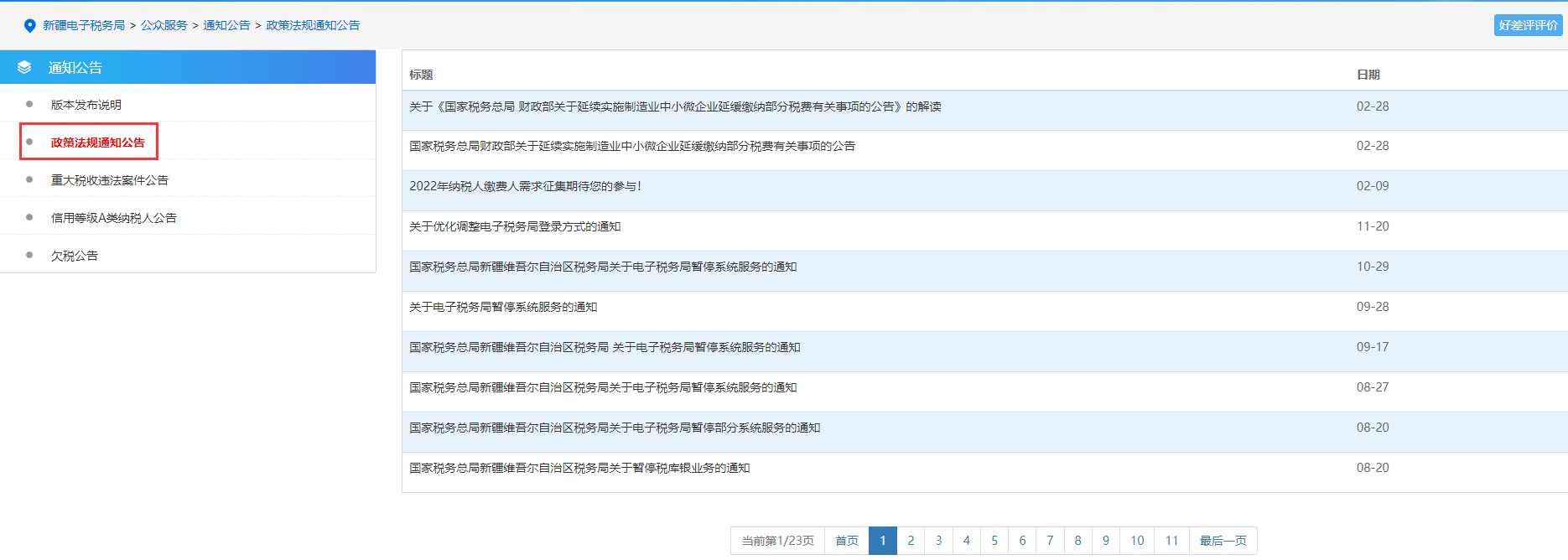Select 版本发布说明 in sidebar
The height and width of the screenshot is (560, 1568).
pos(86,105)
